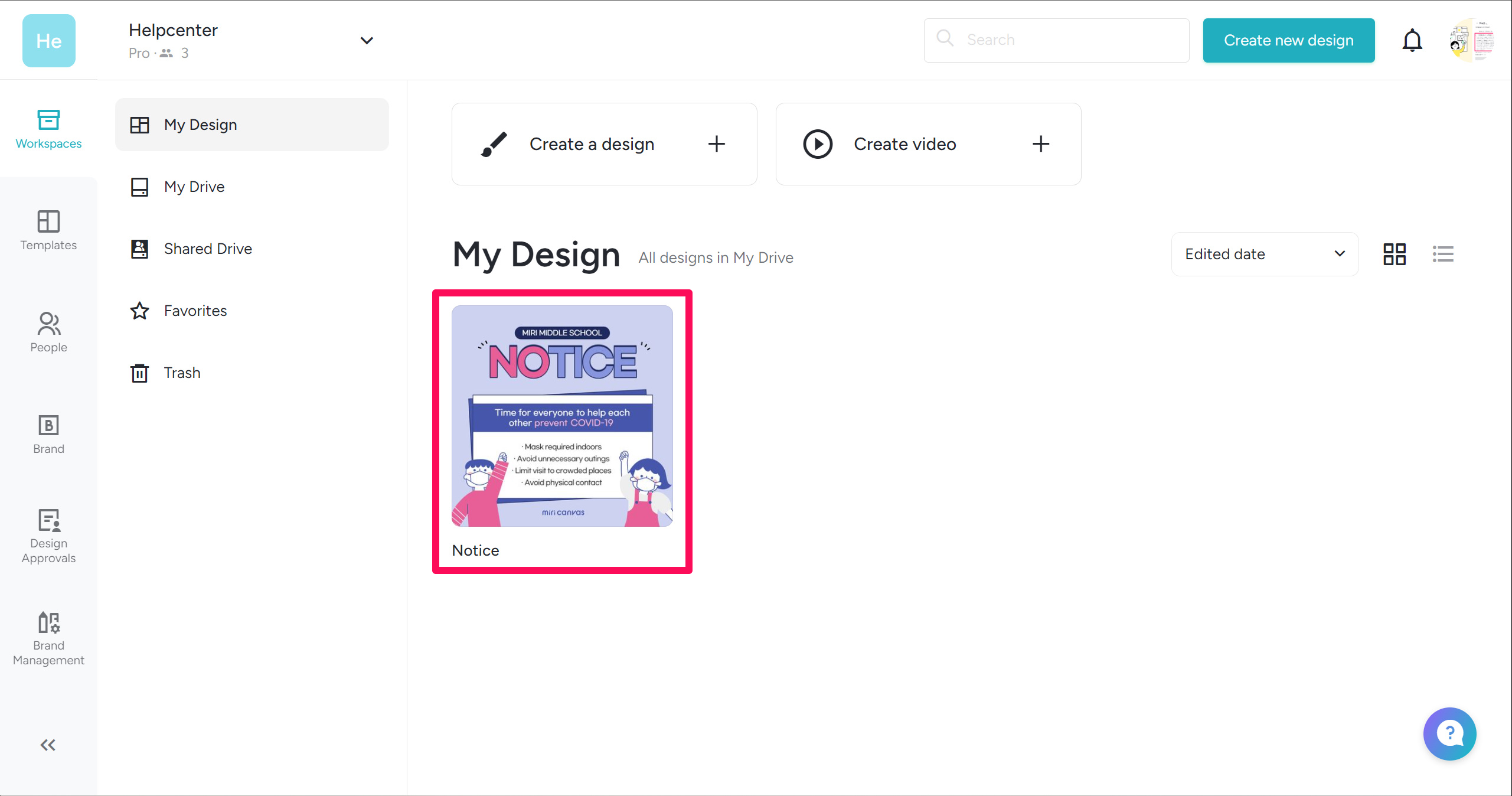
Task: Open Design Approvals in sidebar
Action: tap(48, 536)
